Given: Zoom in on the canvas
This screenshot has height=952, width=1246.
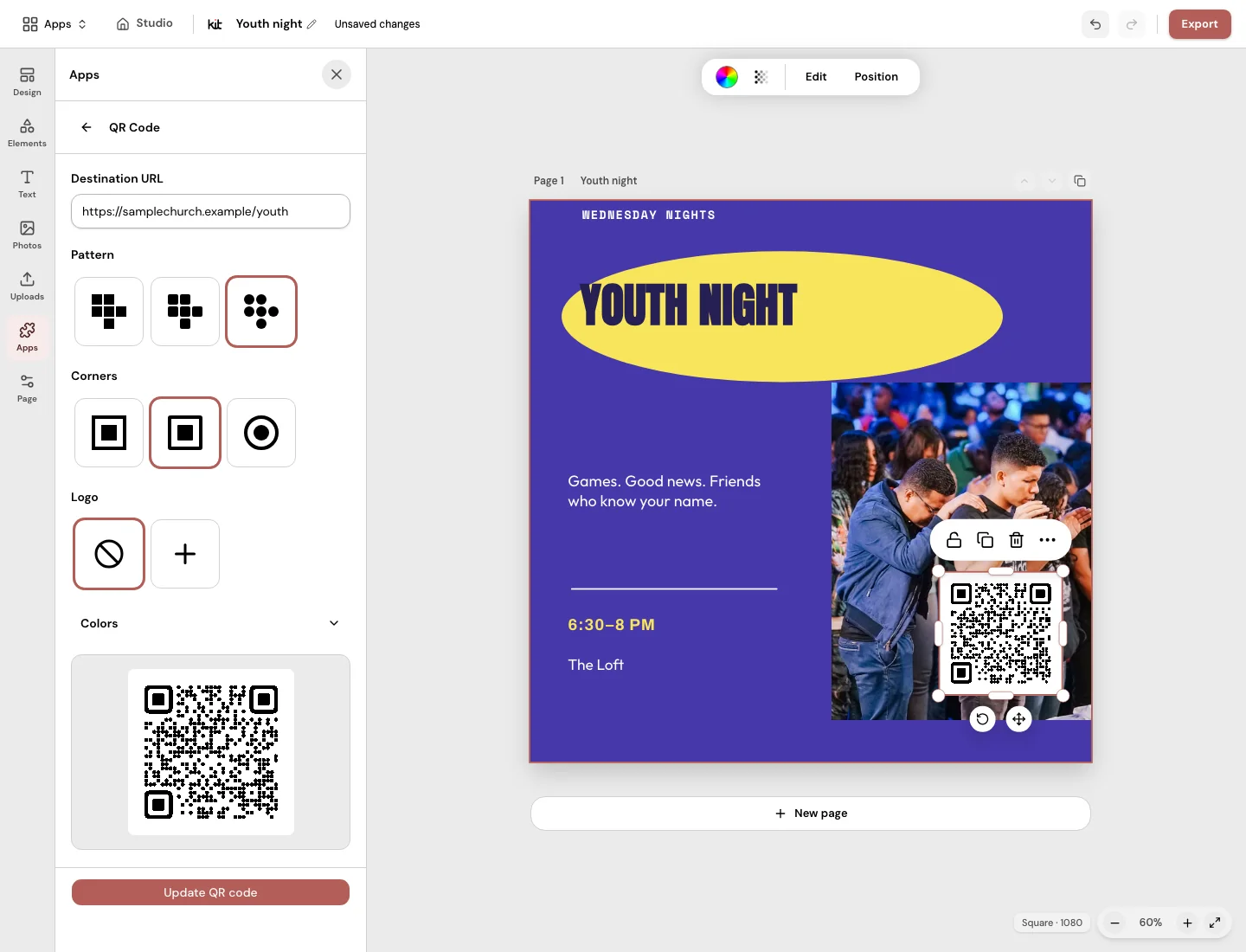Looking at the screenshot, I should 1188,923.
